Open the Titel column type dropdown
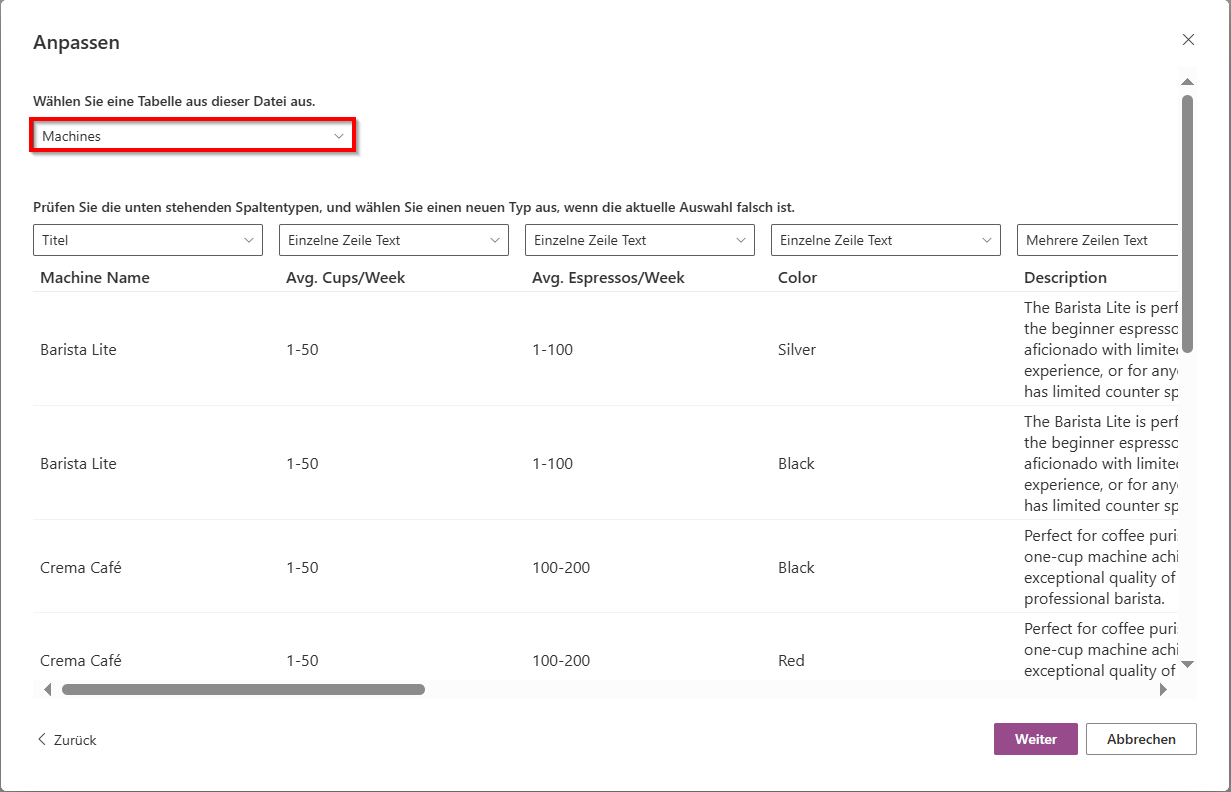The width and height of the screenshot is (1231, 792). coord(148,240)
